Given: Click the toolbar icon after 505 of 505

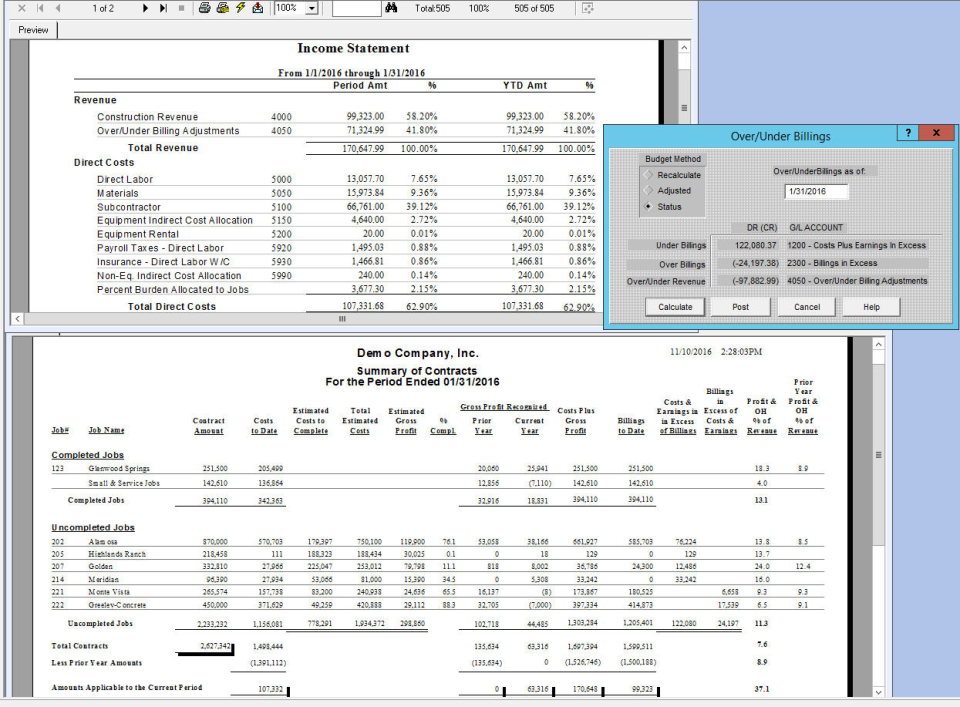Looking at the screenshot, I should [x=588, y=8].
